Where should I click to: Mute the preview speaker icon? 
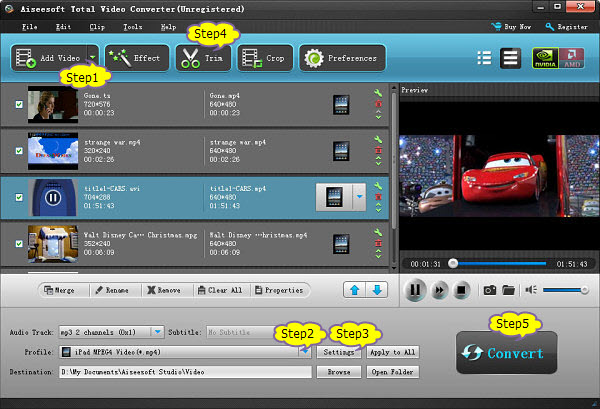pyautogui.click(x=531, y=290)
